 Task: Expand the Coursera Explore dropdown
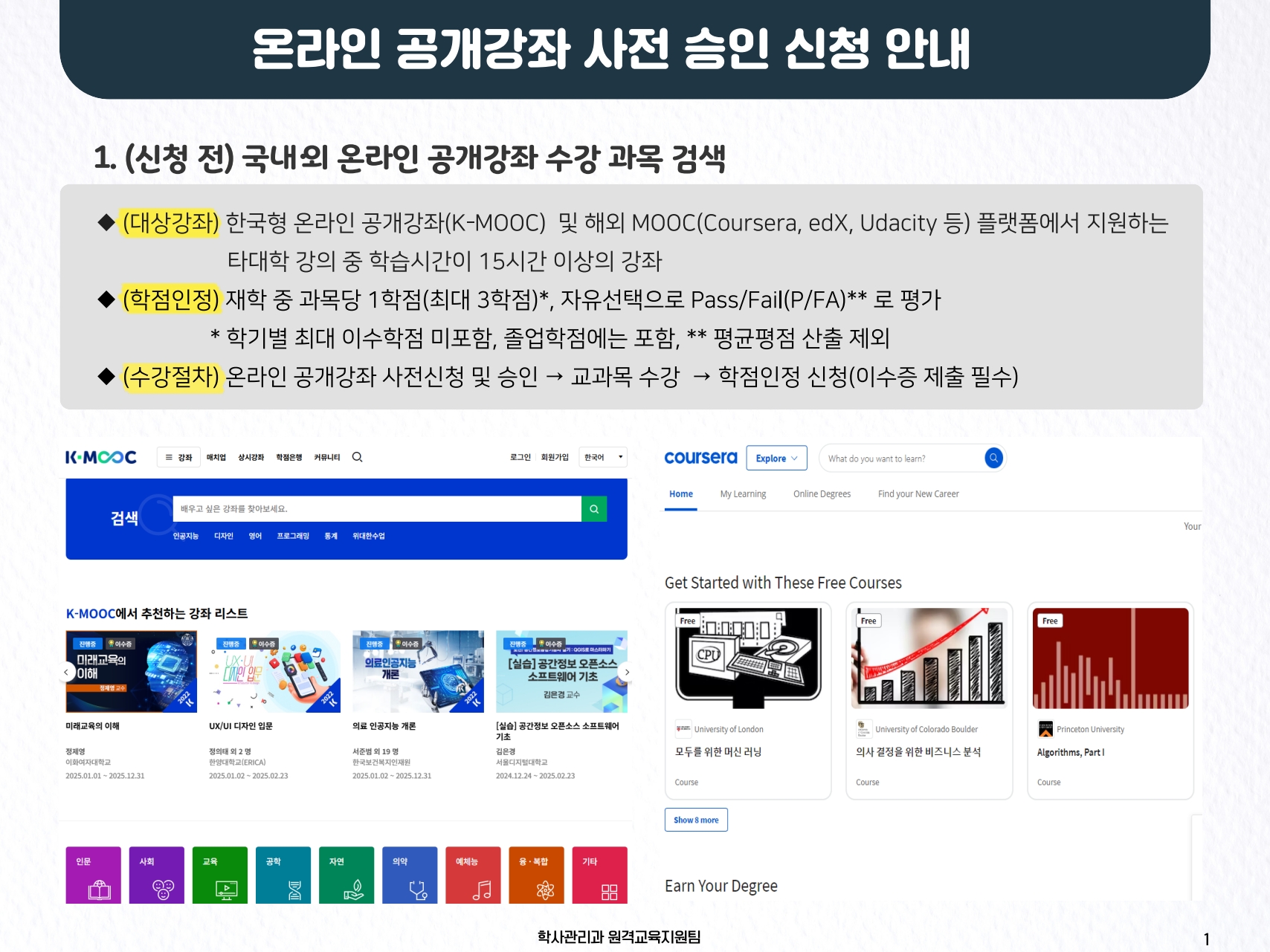(776, 459)
